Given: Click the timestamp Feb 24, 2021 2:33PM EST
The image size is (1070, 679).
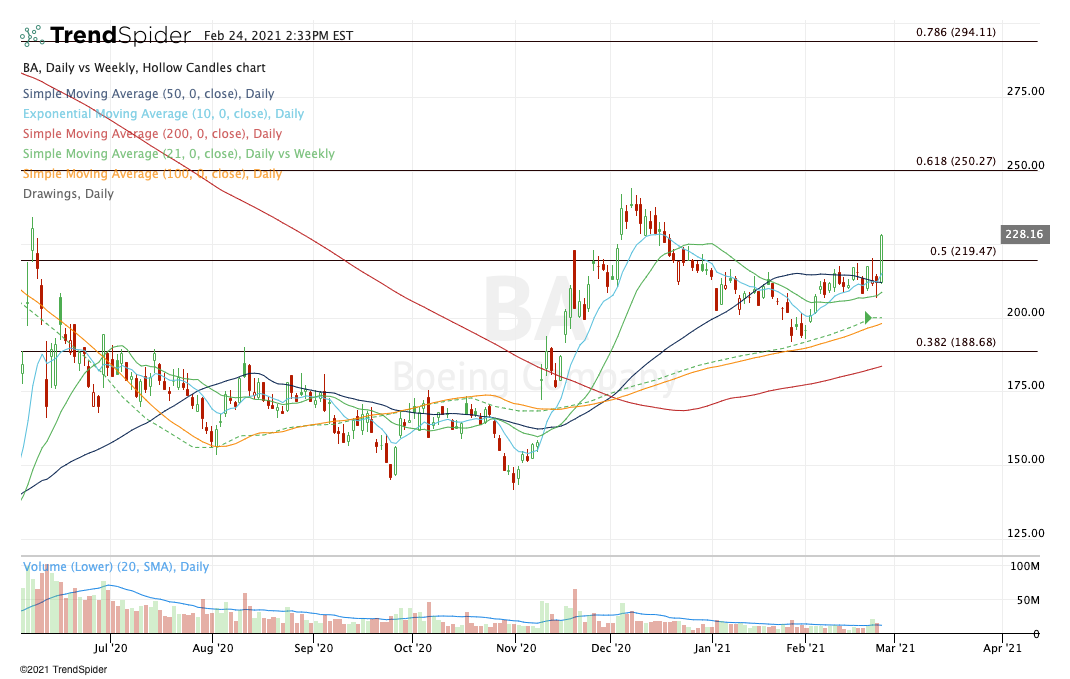Looking at the screenshot, I should [278, 35].
